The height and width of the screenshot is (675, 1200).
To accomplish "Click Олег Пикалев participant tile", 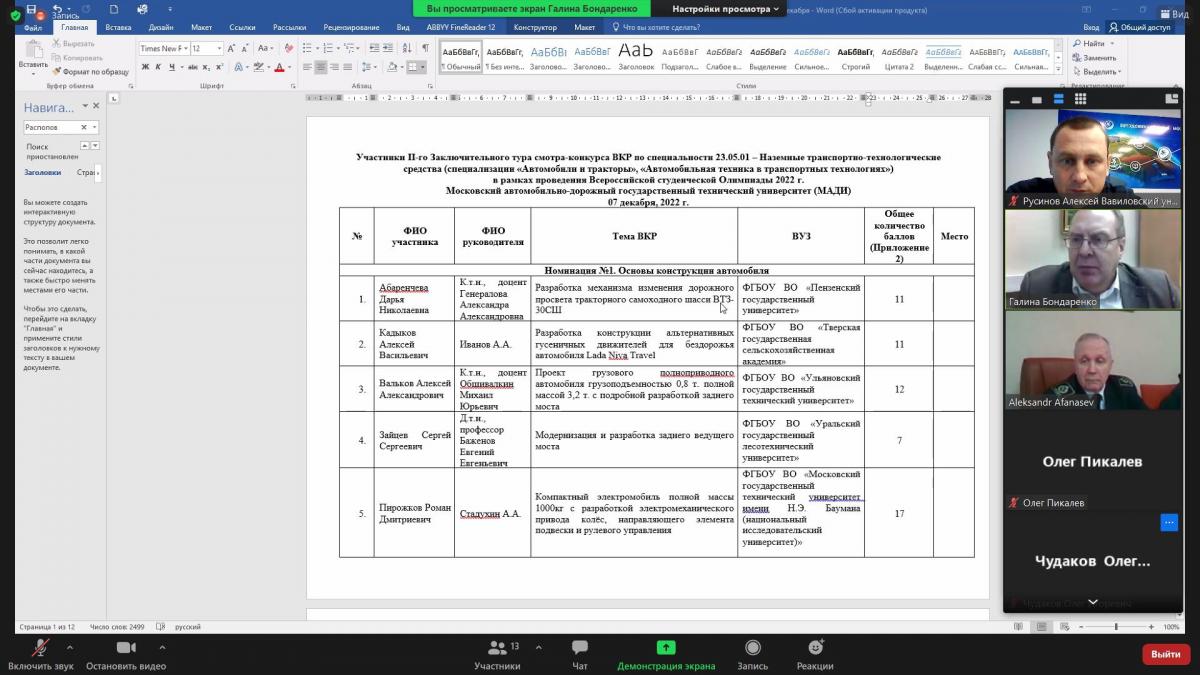I will 1092,461.
